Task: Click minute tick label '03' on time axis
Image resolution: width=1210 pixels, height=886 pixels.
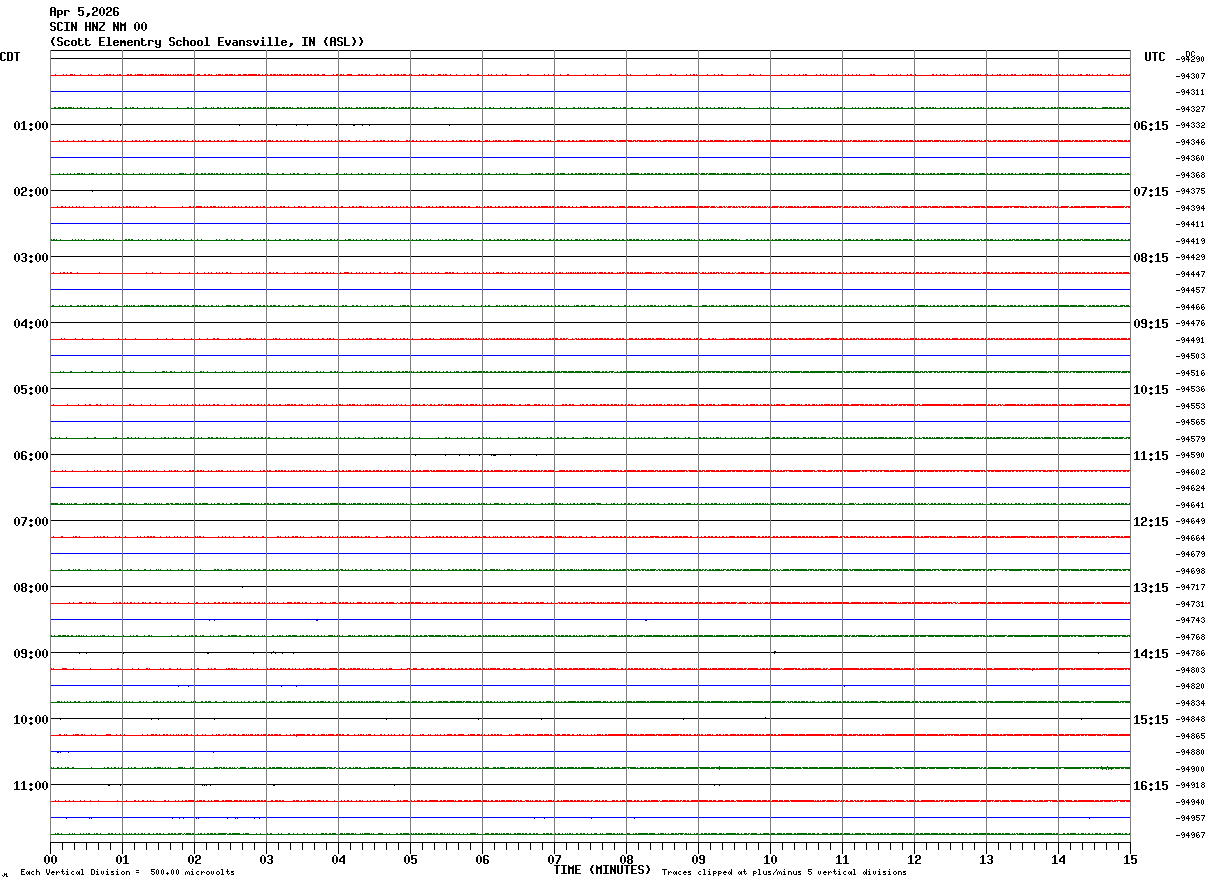Action: pos(267,860)
